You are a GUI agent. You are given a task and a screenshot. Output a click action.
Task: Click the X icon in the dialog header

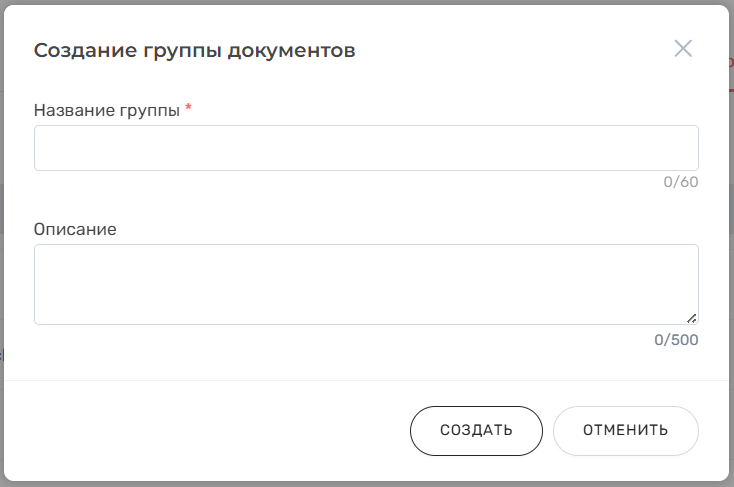click(x=683, y=49)
